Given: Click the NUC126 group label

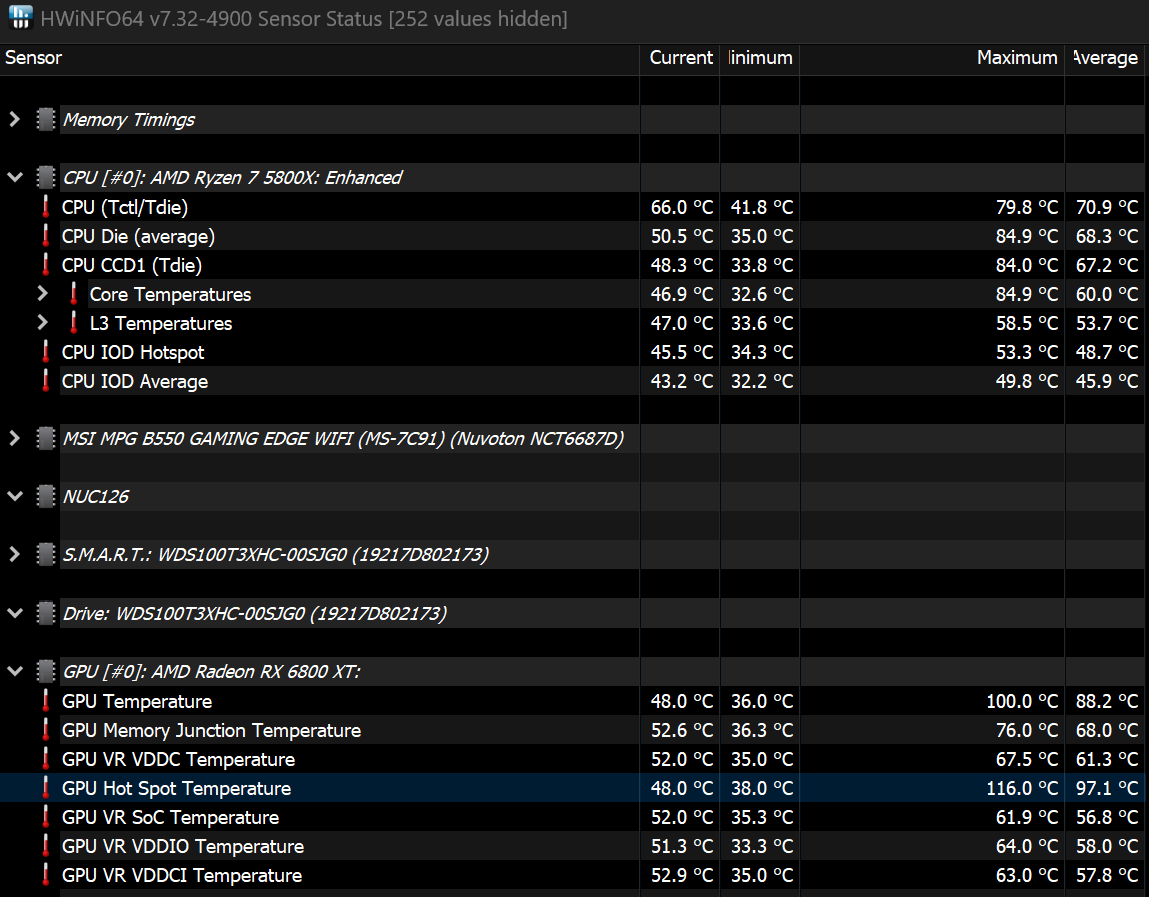Looking at the screenshot, I should (x=95, y=497).
